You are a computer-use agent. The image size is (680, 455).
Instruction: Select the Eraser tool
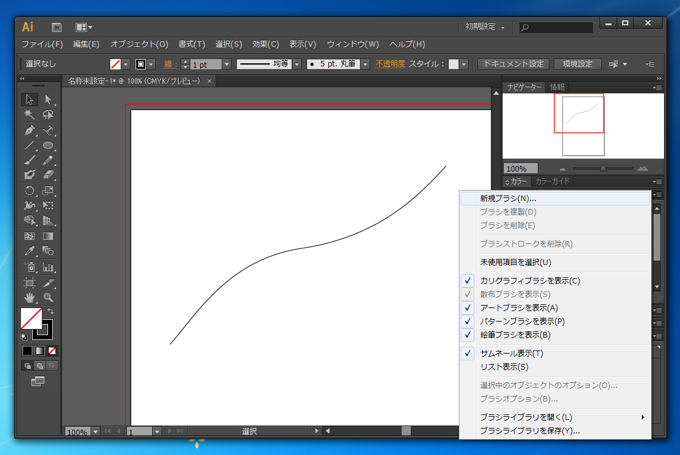pos(48,175)
